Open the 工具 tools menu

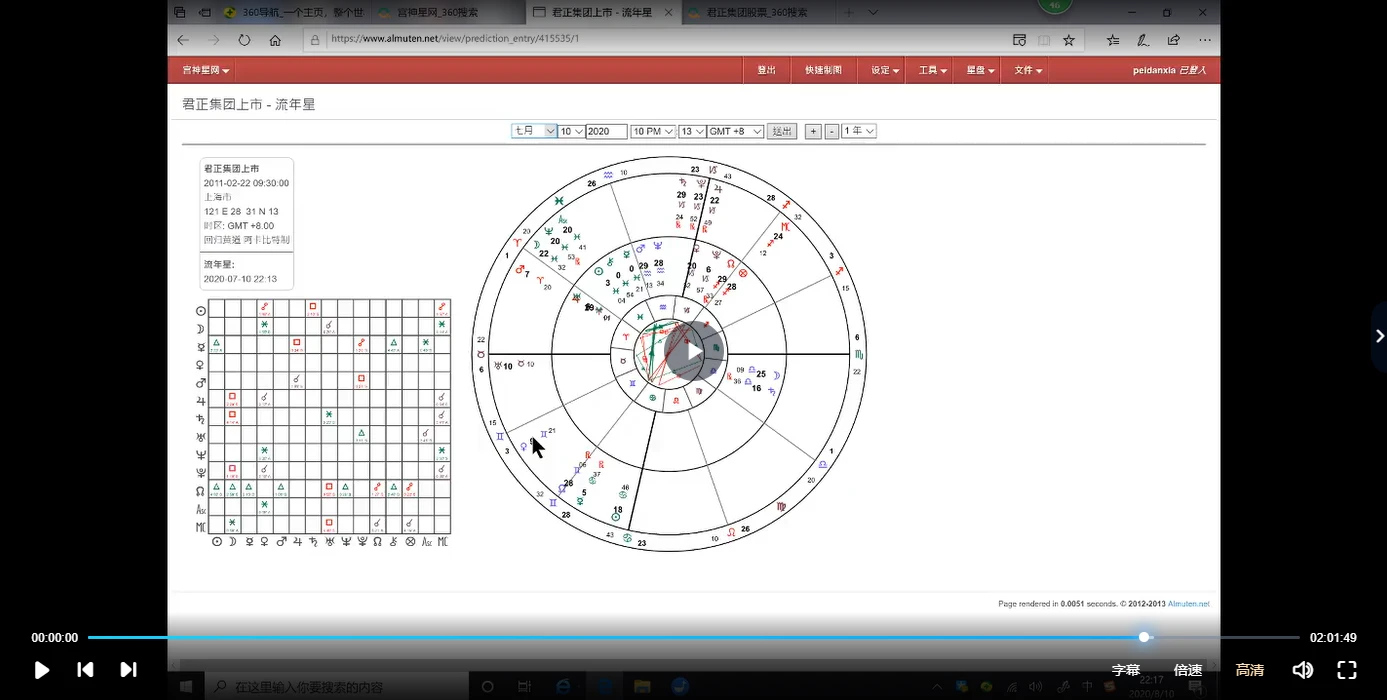pos(933,70)
